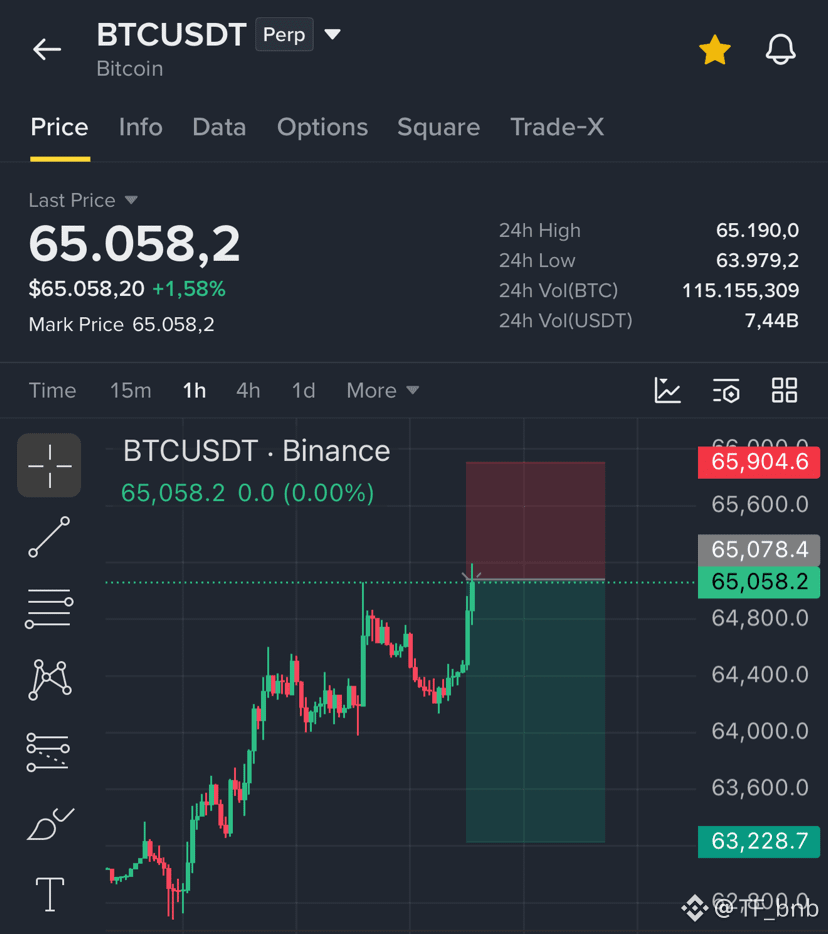The height and width of the screenshot is (934, 828).
Task: Click the BTCUSDT · Binance chart title
Action: coord(257,451)
